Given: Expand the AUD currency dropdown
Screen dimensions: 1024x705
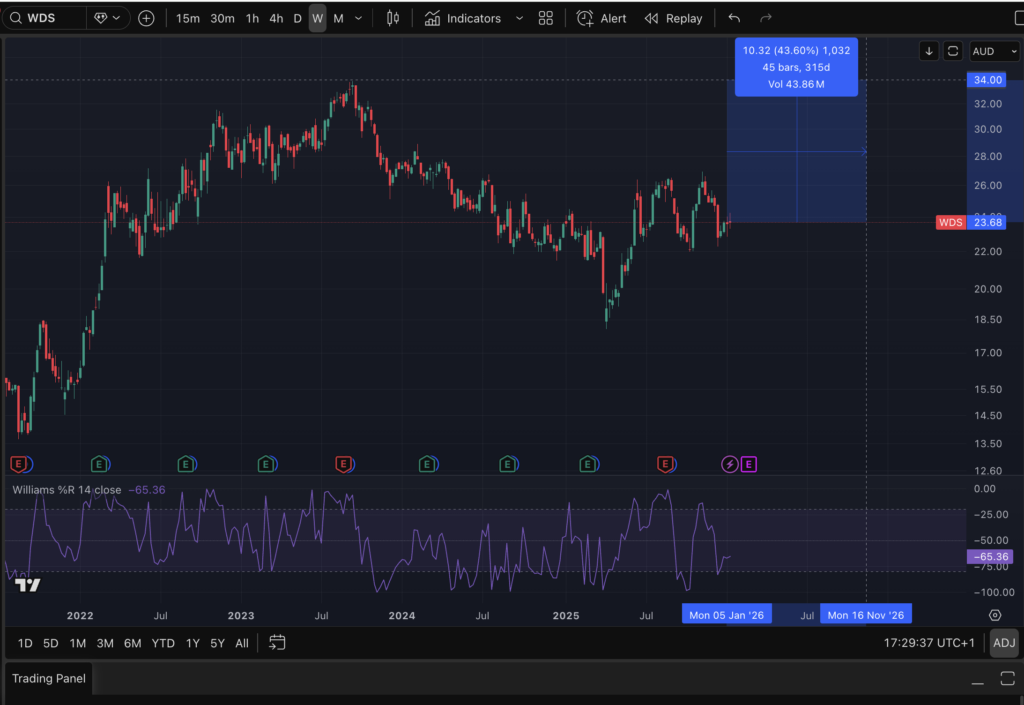Looking at the screenshot, I should pyautogui.click(x=993, y=51).
